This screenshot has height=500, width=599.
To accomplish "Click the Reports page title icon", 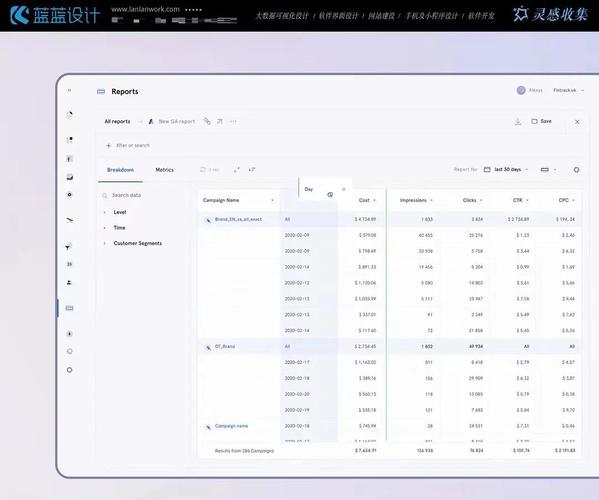I will click(101, 91).
